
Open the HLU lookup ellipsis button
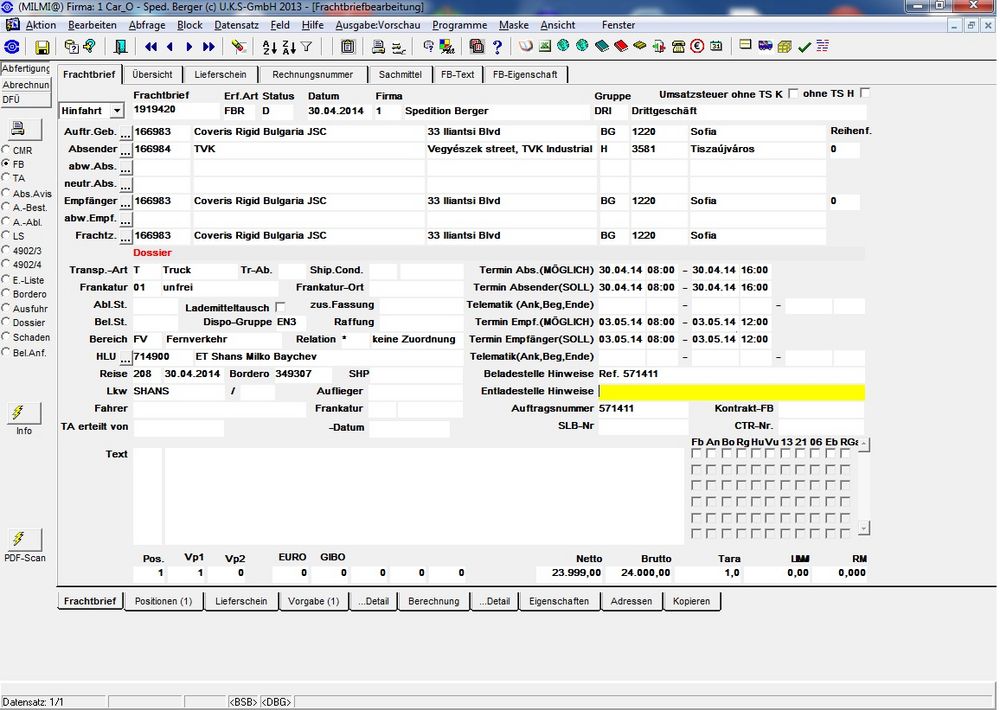tap(126, 357)
